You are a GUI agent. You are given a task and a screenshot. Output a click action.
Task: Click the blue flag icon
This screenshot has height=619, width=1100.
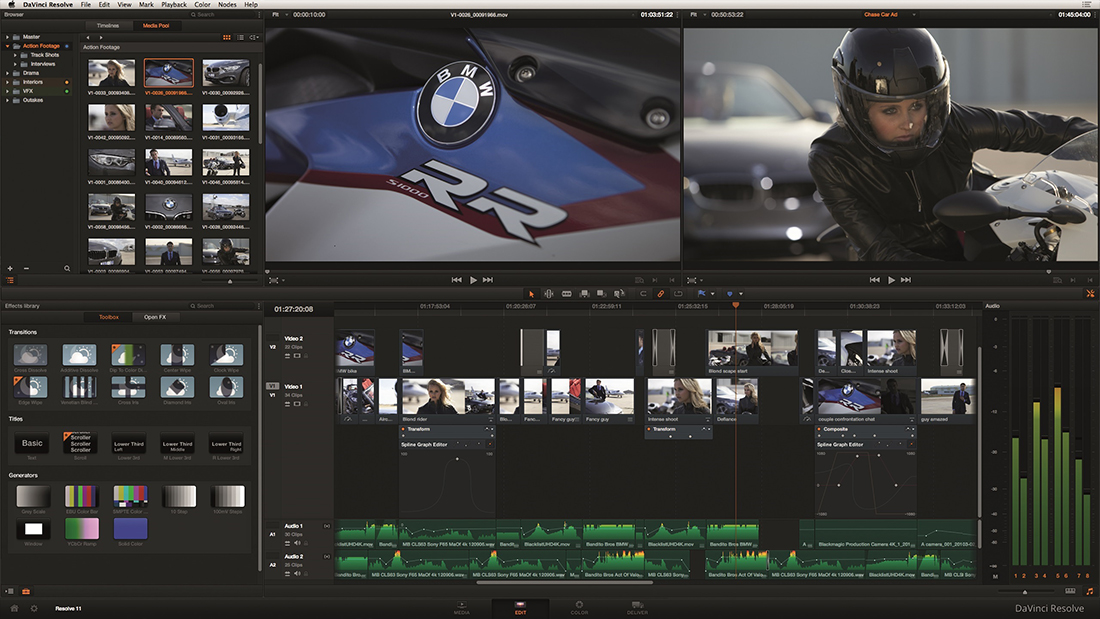point(702,294)
